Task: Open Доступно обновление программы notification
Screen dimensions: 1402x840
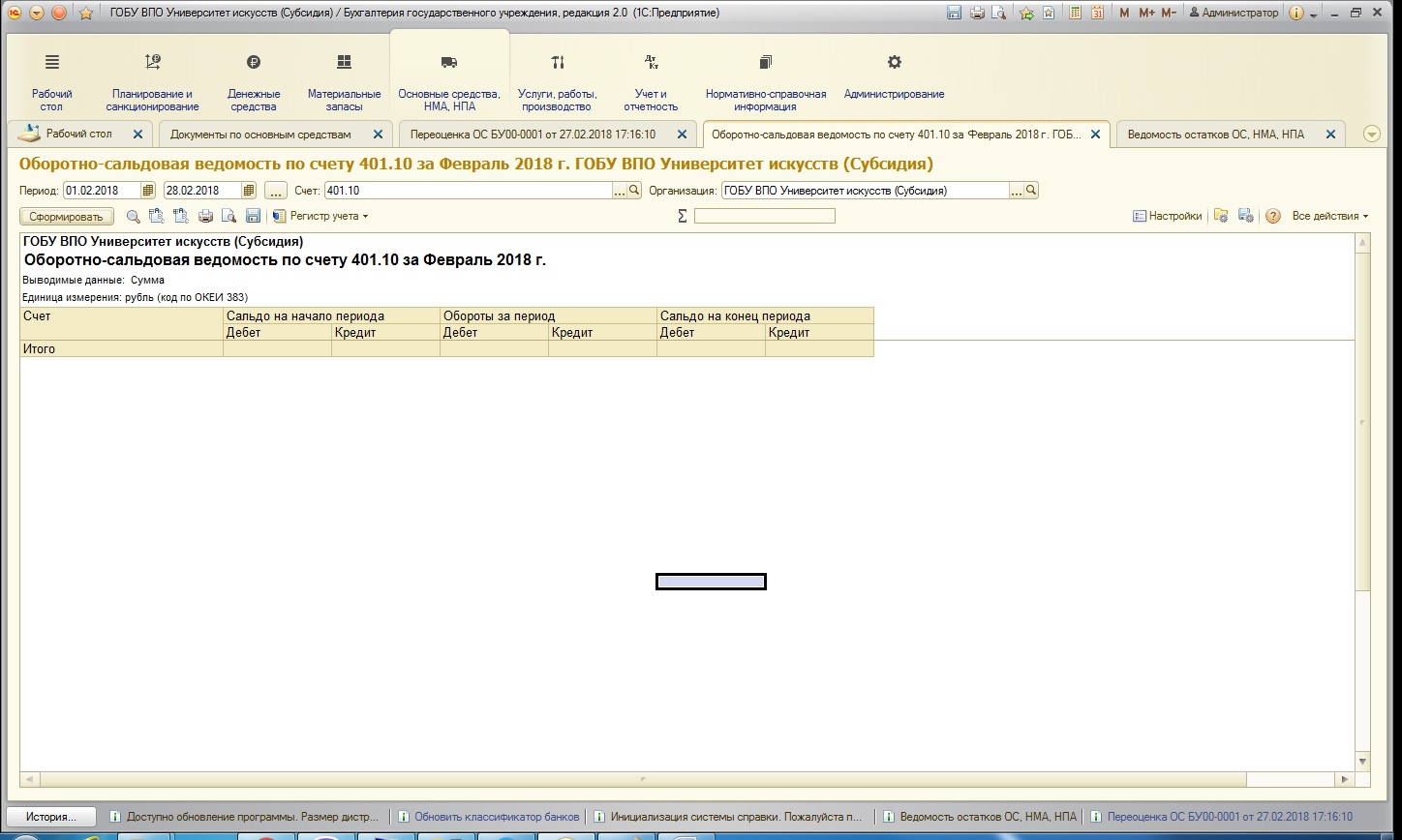Action: click(x=253, y=817)
